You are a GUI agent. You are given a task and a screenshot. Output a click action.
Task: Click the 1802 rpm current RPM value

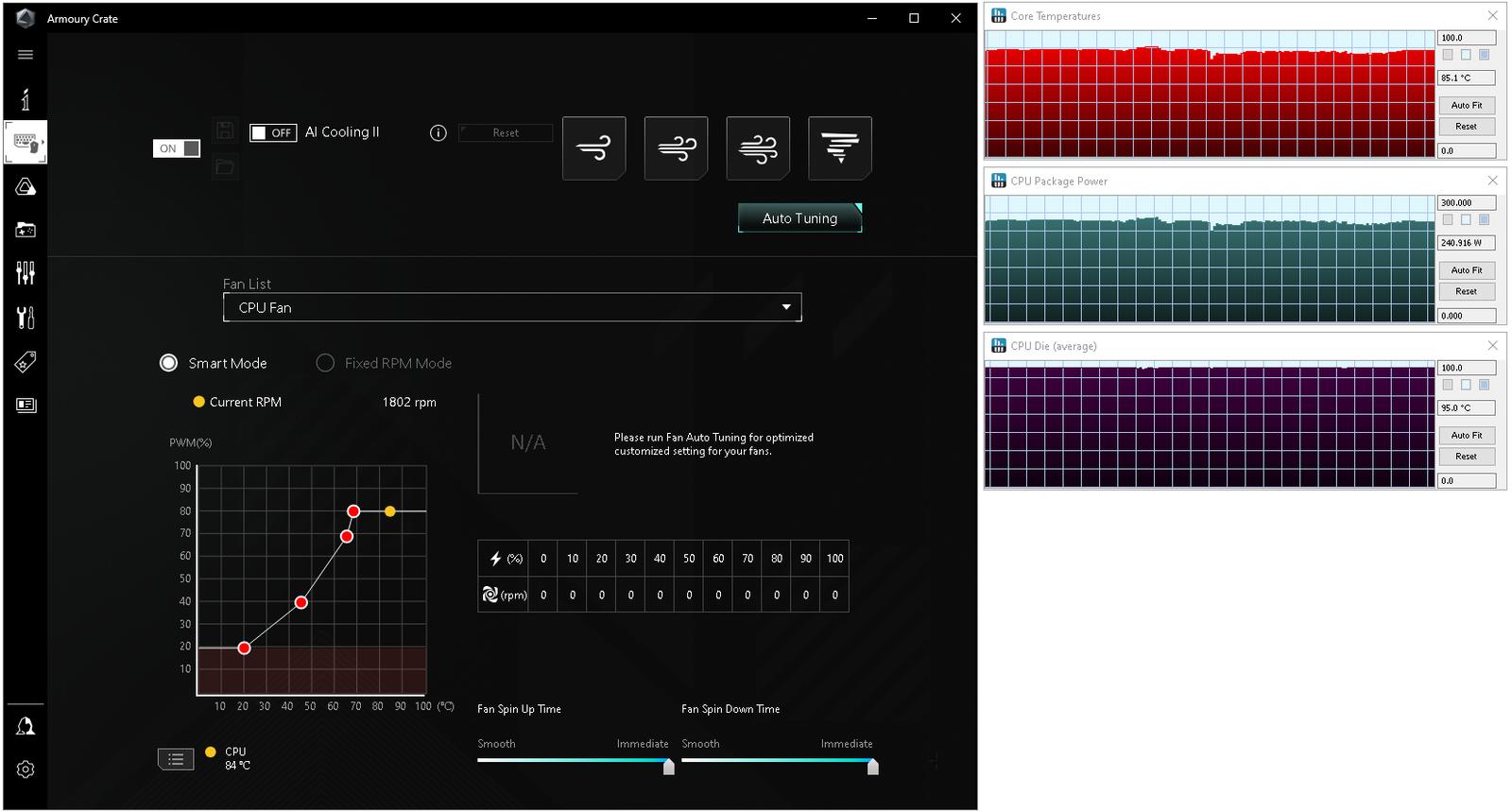pyautogui.click(x=409, y=402)
